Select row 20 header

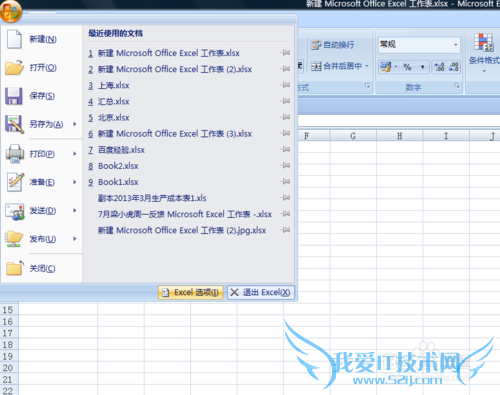(x=8, y=368)
